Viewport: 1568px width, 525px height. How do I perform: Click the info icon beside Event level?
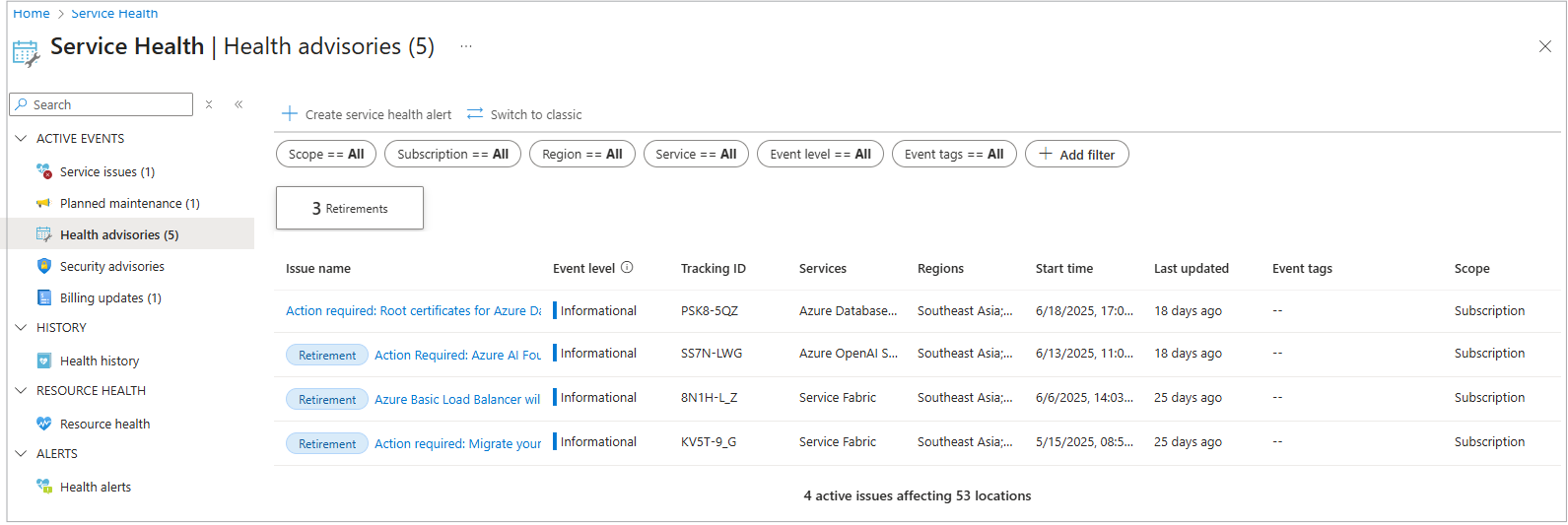pyautogui.click(x=627, y=267)
